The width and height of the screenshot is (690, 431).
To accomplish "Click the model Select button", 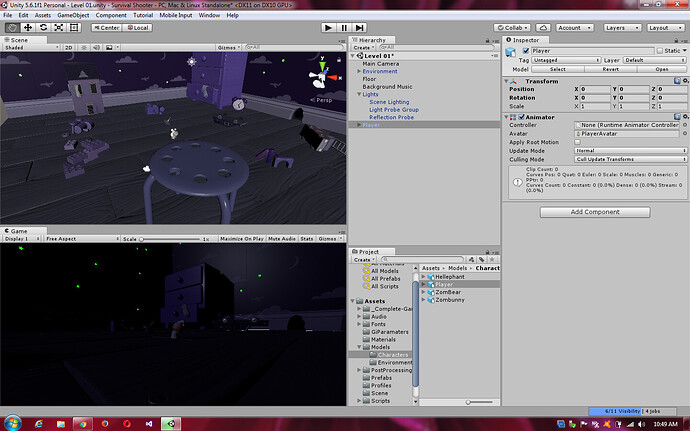I will 558,69.
